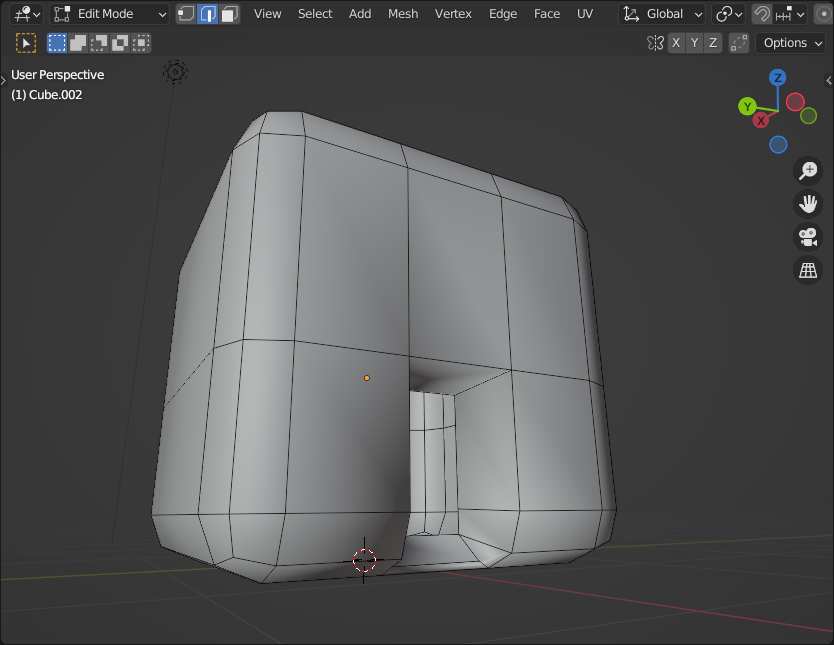Choose the set new selection mode
Viewport: 834px width, 645px height.
(x=56, y=43)
